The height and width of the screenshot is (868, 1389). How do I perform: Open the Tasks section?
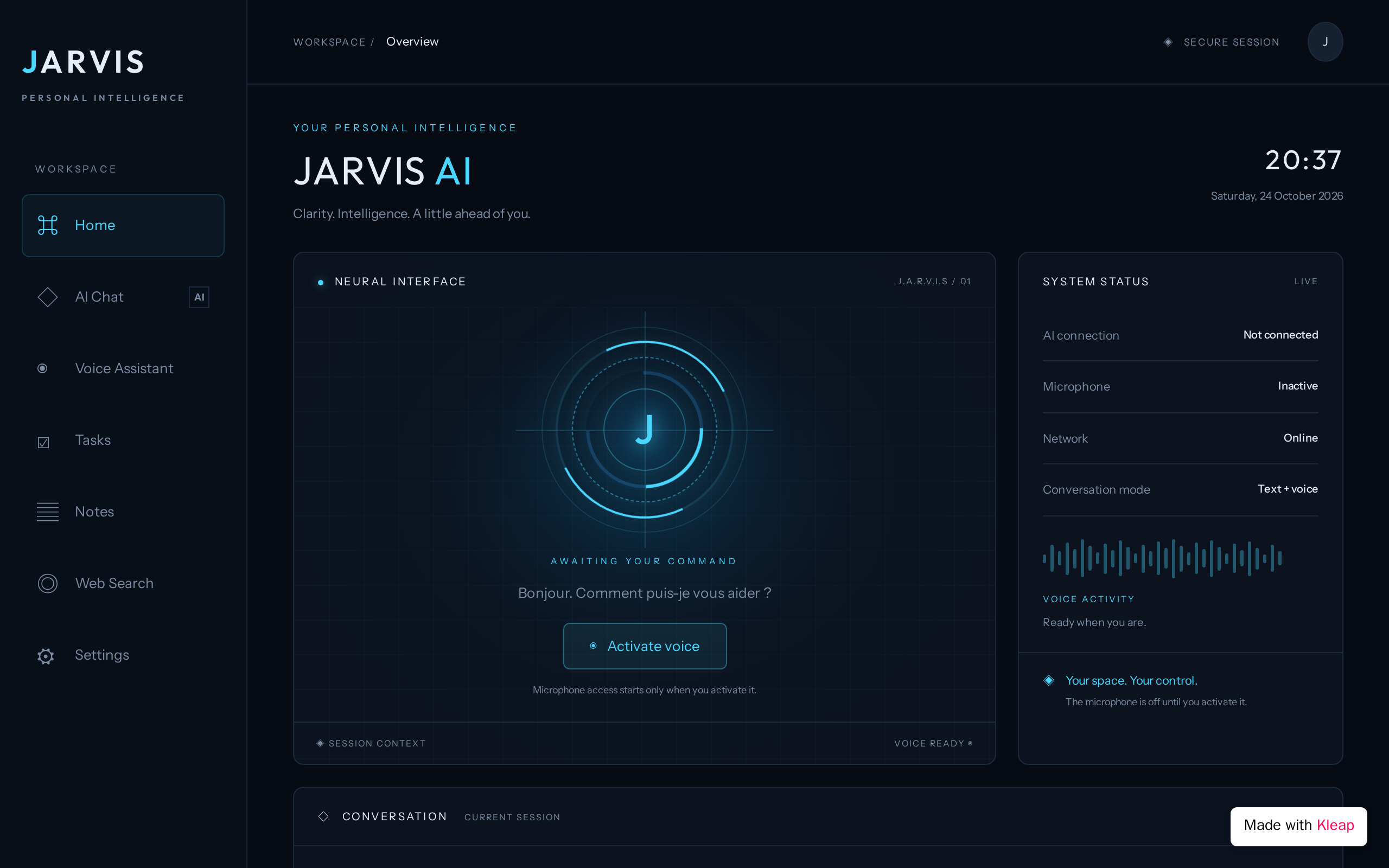[x=123, y=441]
